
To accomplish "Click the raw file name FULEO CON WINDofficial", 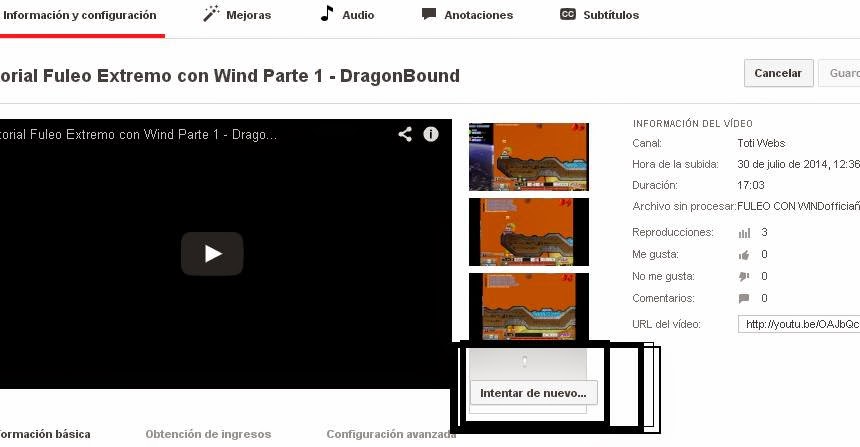I will (799, 206).
